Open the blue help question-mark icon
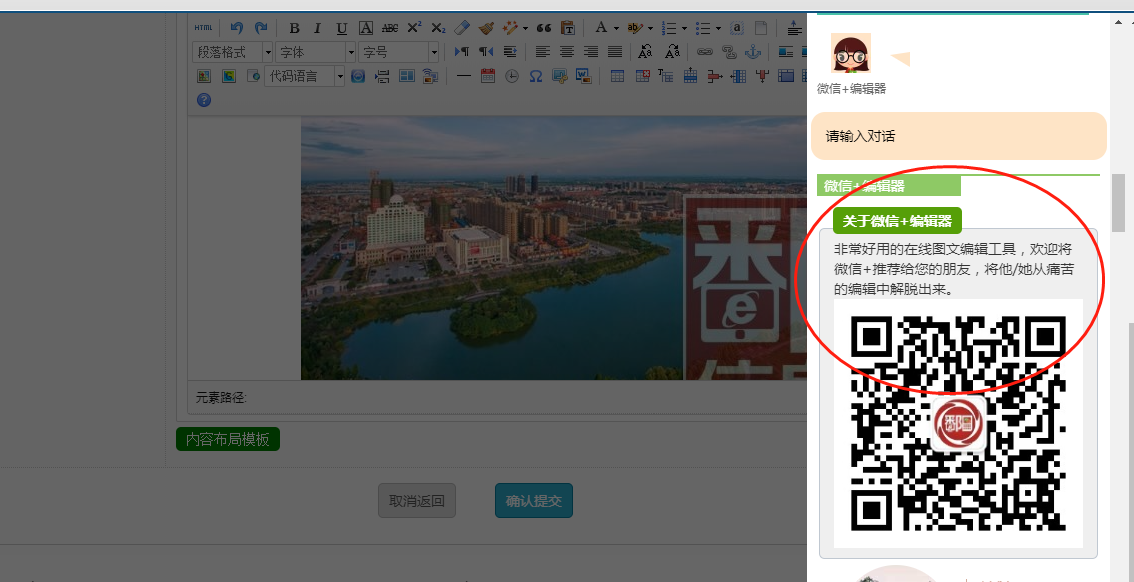 tap(204, 100)
